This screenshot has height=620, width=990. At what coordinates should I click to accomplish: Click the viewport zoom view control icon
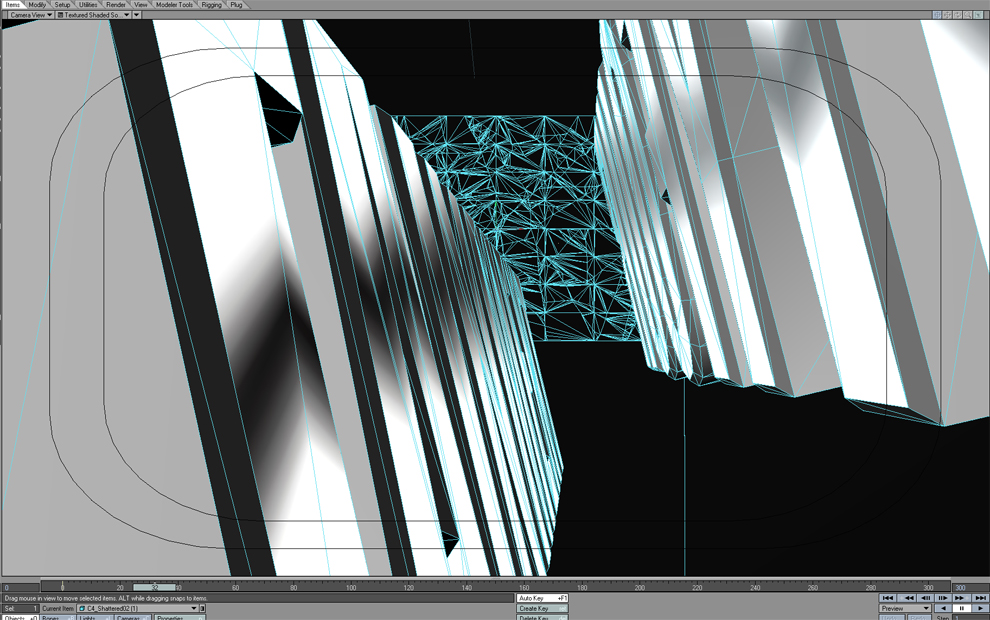(x=967, y=15)
